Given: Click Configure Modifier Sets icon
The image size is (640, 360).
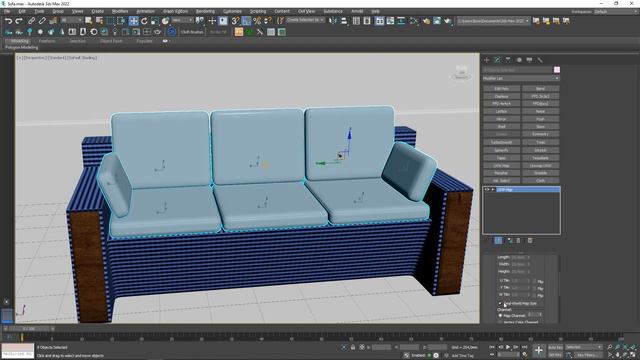Looking at the screenshot, I should point(530,240).
